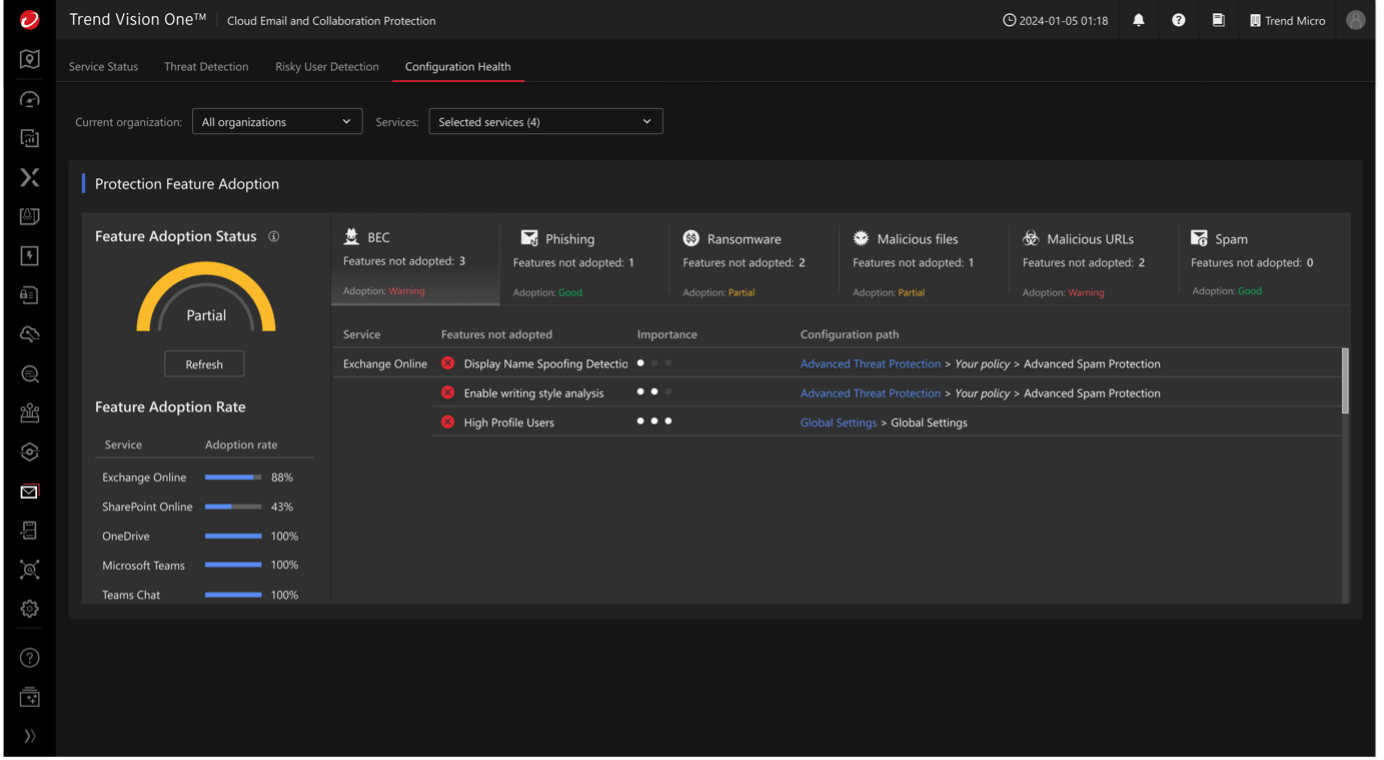The image size is (1384, 760).
Task: Click red X icon for High Profile Users
Action: (448, 422)
